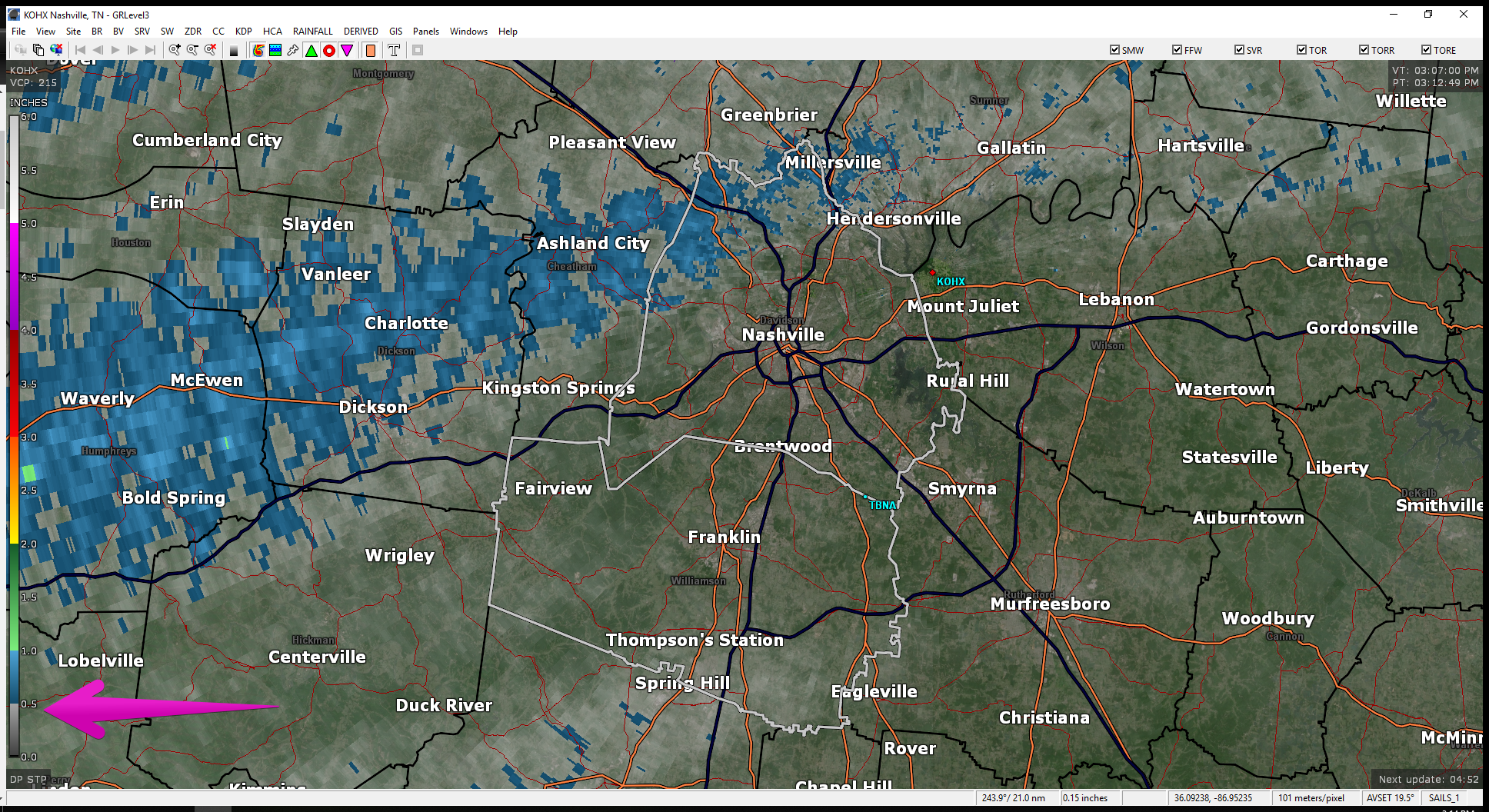Click the AVSET 19.5° status field
1489x812 pixels.
(1390, 798)
